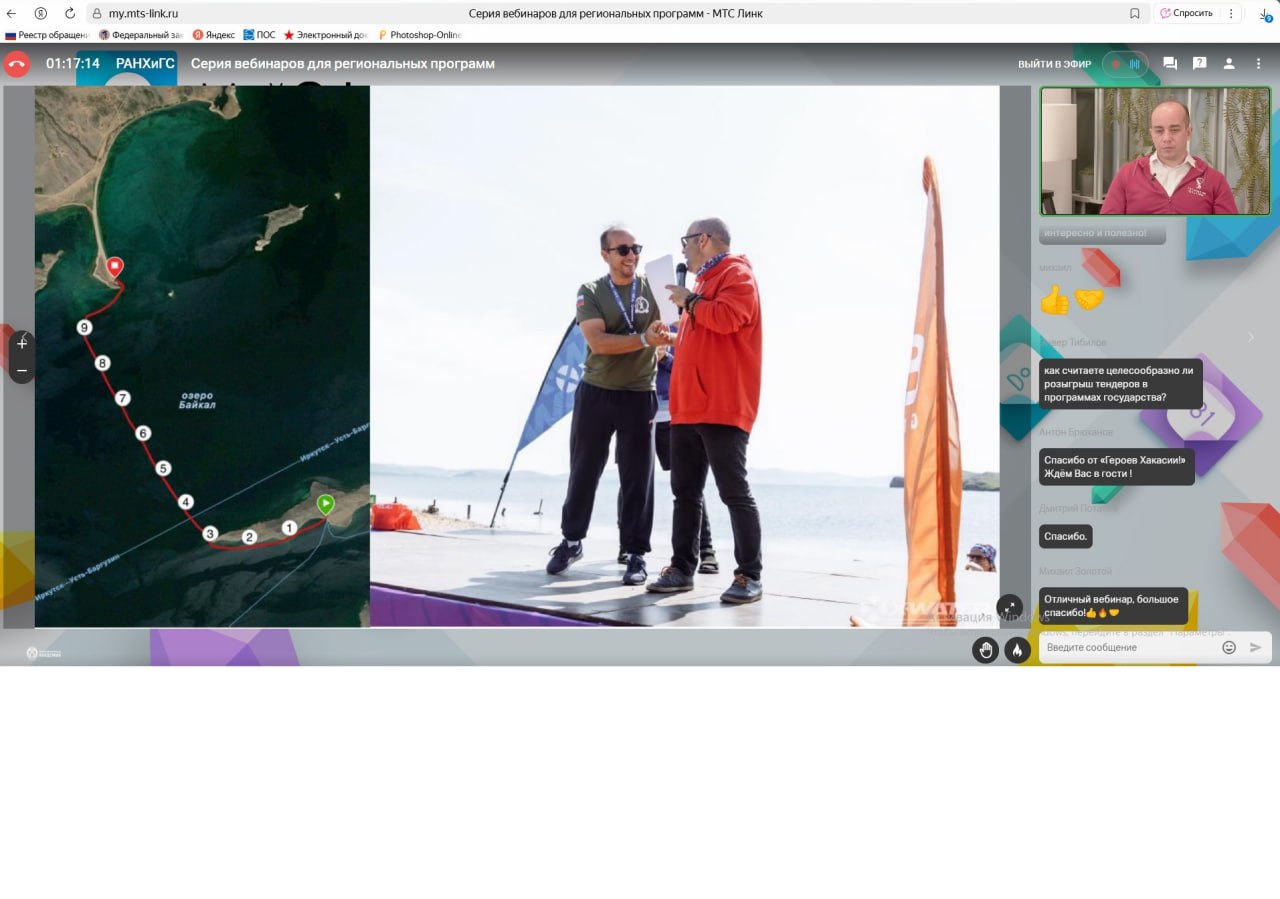
Task: Collapse the chat side panel arrow
Action: click(1250, 338)
